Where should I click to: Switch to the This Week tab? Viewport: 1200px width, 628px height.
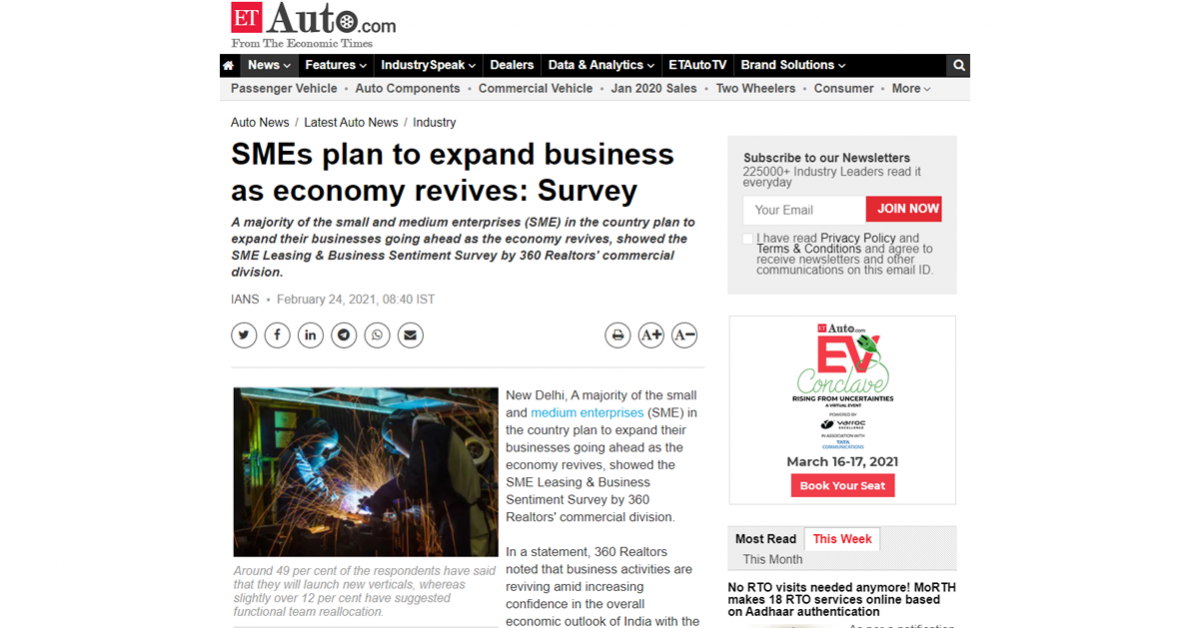(842, 539)
